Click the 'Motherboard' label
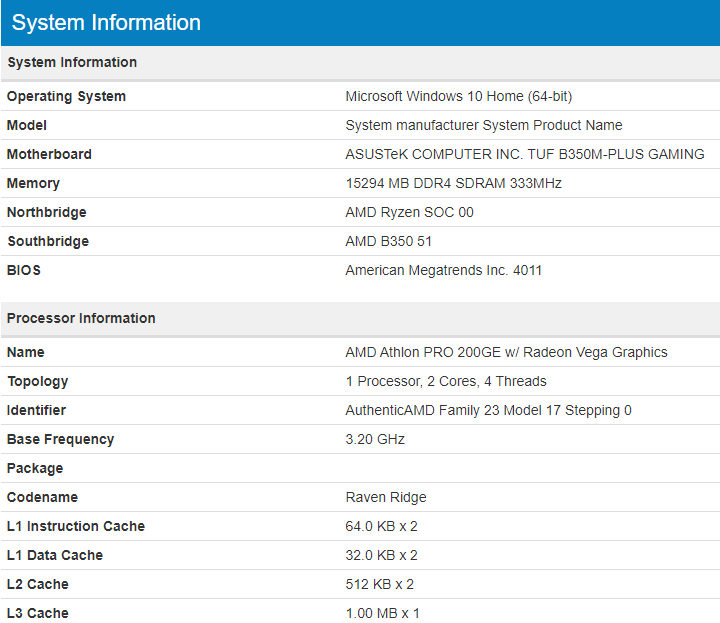Image resolution: width=720 pixels, height=623 pixels. 49,154
